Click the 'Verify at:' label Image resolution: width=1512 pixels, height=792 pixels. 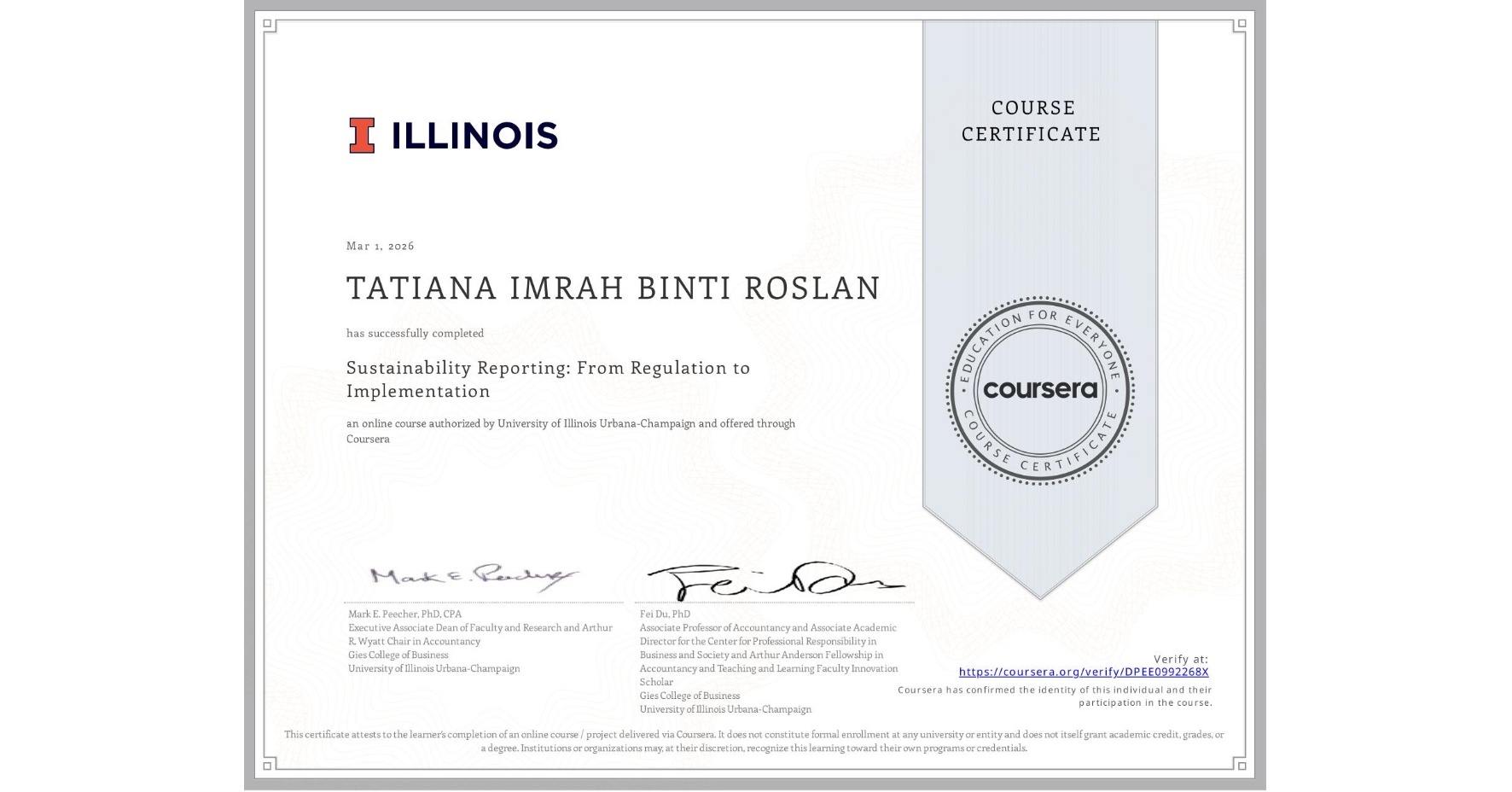(x=1181, y=659)
